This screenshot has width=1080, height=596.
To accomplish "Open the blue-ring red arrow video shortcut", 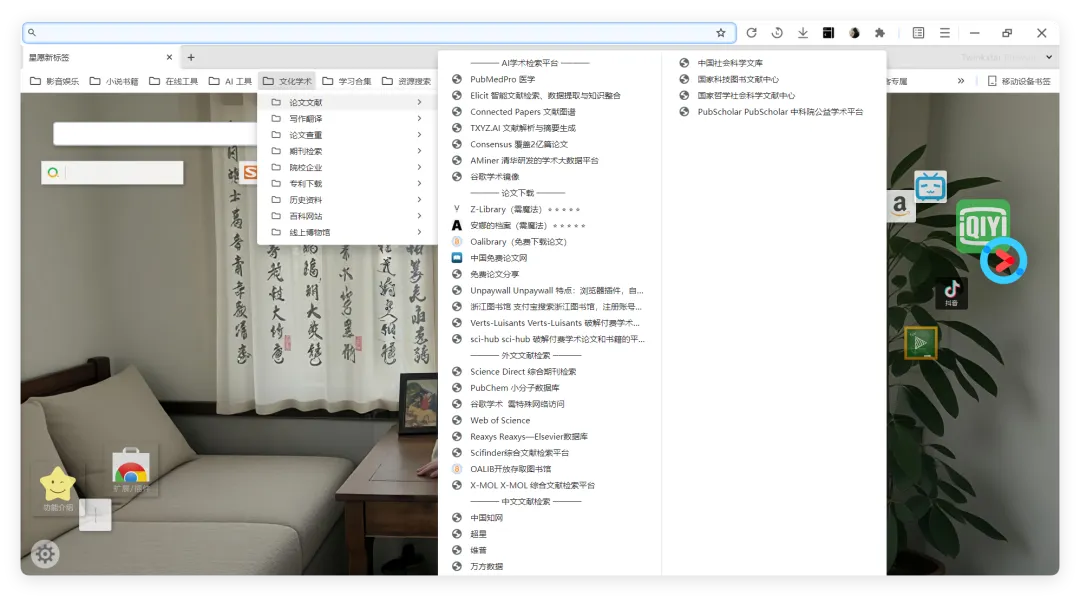I will (1004, 260).
